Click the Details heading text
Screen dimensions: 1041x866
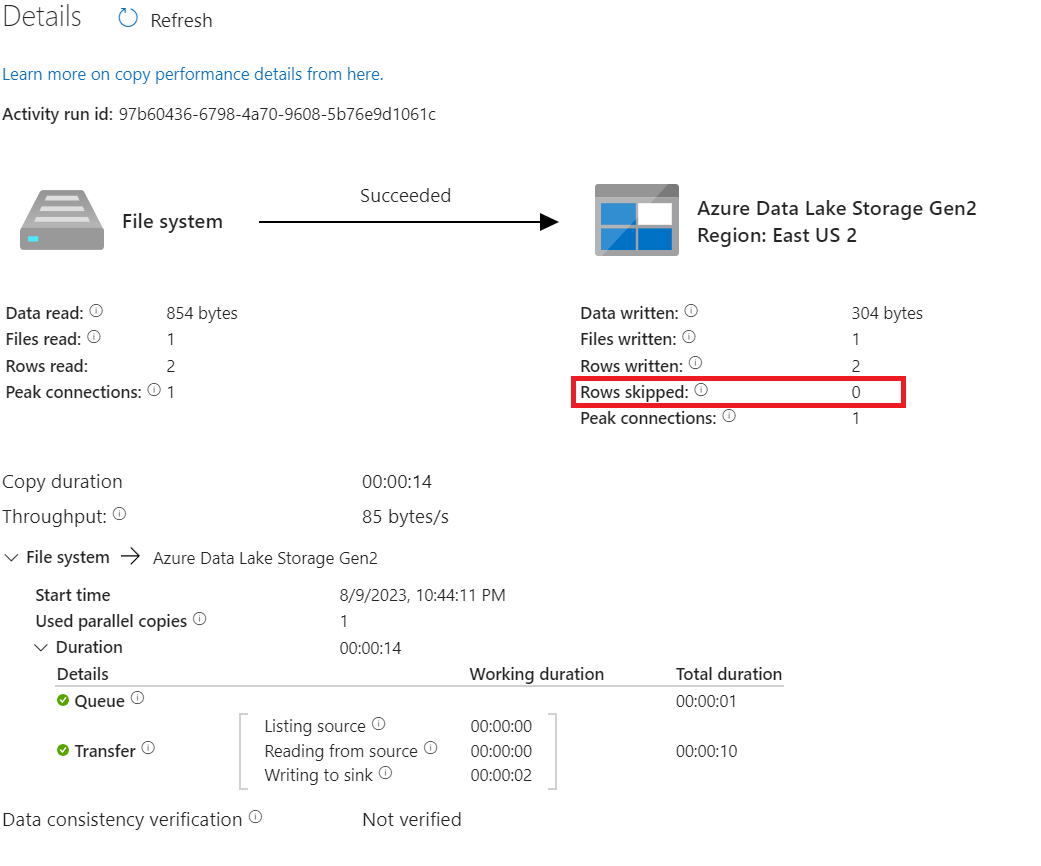coord(42,16)
